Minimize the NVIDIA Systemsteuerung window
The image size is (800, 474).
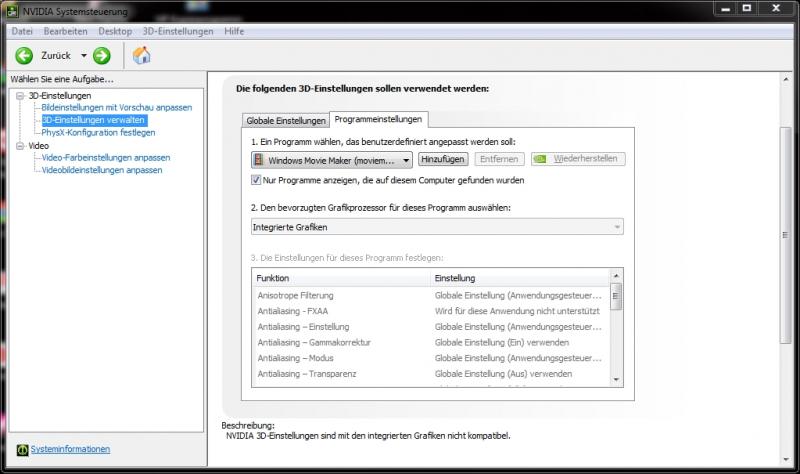click(725, 9)
